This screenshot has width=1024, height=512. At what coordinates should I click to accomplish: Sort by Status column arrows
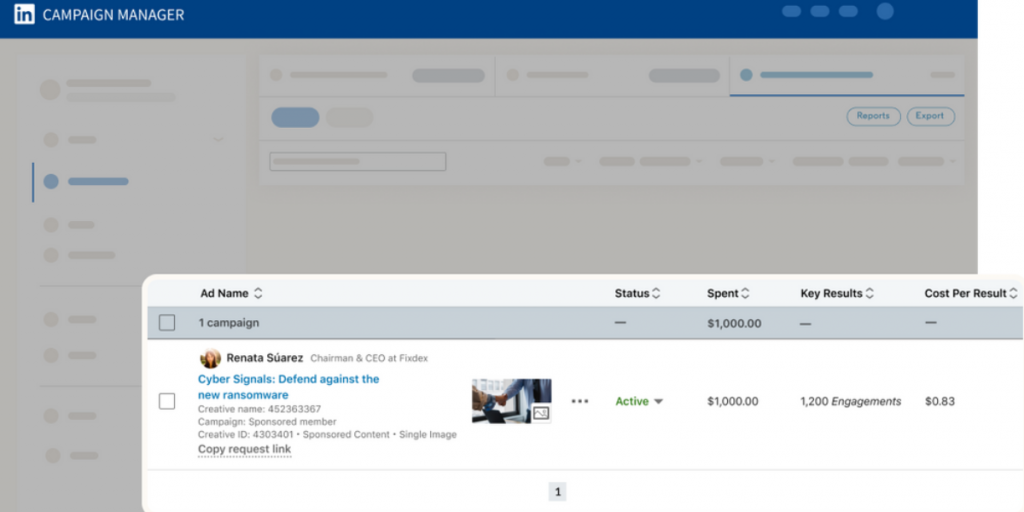coord(656,294)
